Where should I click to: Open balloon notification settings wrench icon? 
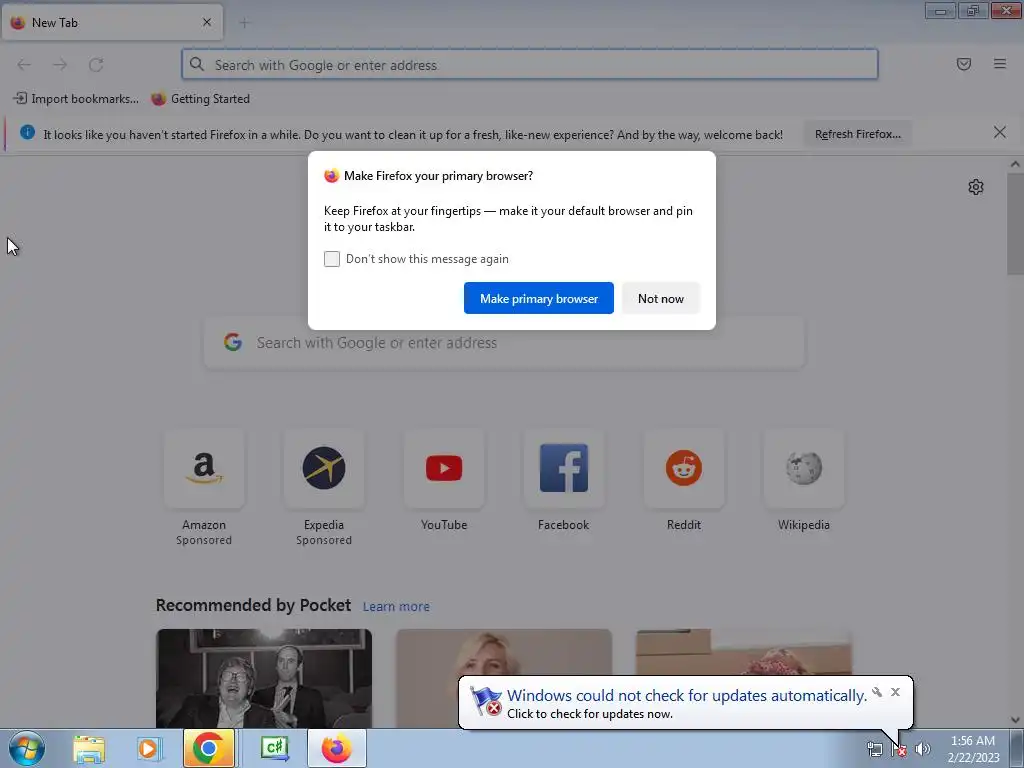[877, 692]
